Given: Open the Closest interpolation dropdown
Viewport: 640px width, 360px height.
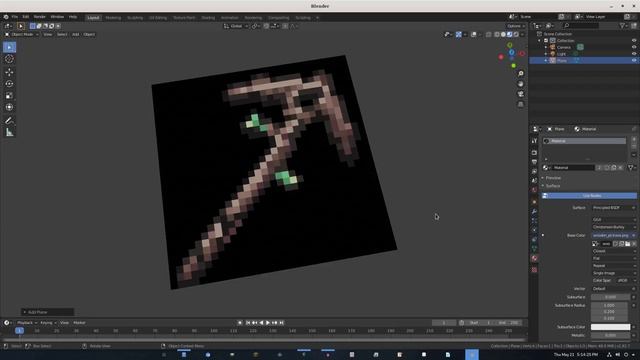Looking at the screenshot, I should tap(613, 251).
